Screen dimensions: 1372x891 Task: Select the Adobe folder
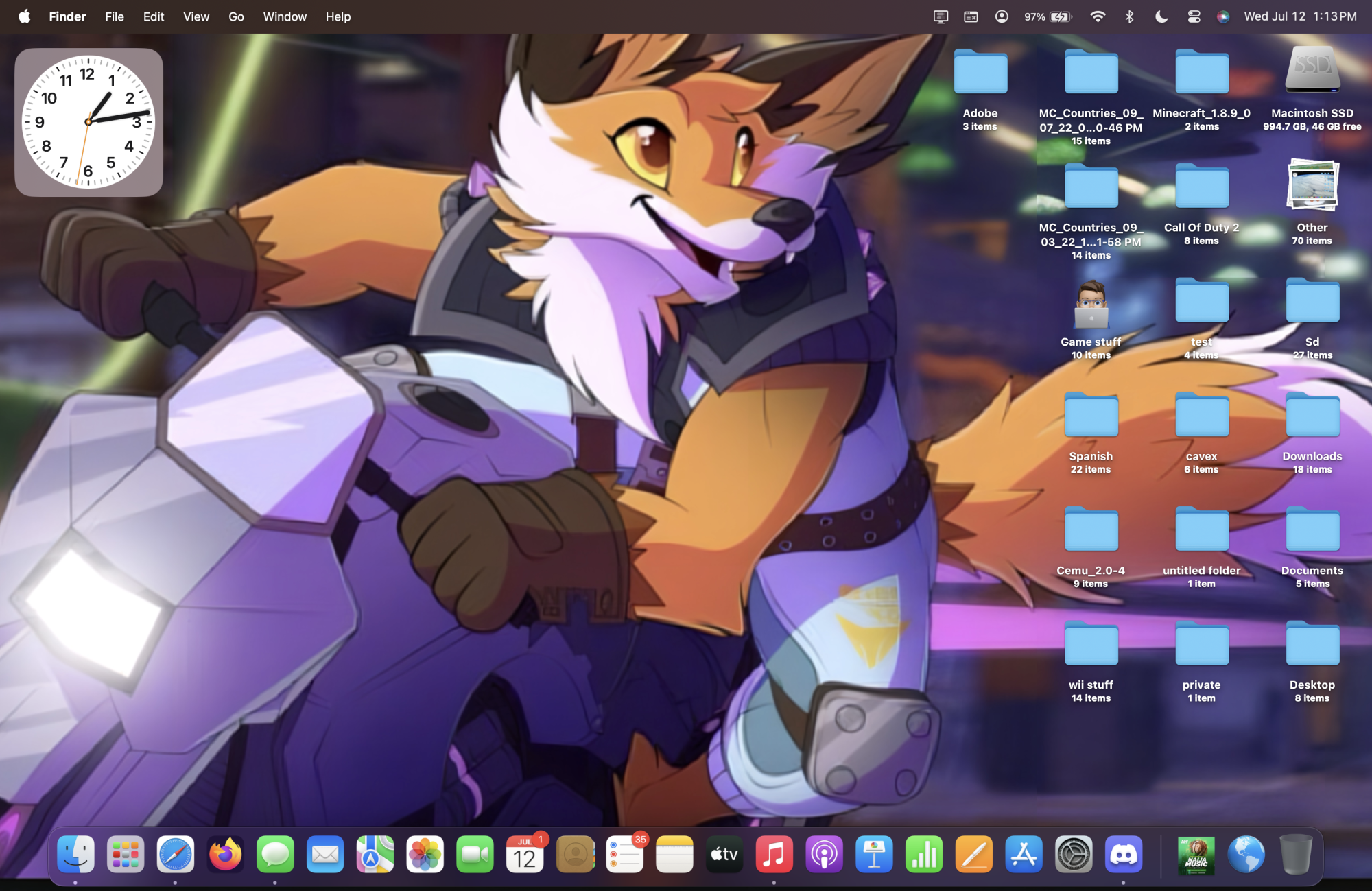(980, 88)
